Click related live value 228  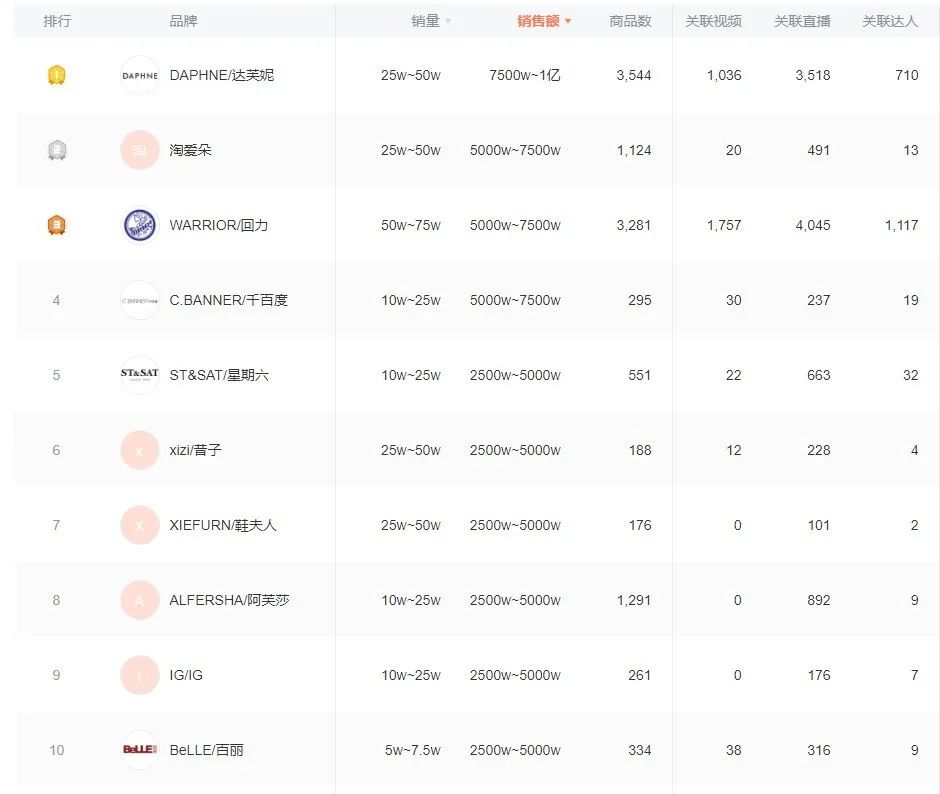[818, 450]
